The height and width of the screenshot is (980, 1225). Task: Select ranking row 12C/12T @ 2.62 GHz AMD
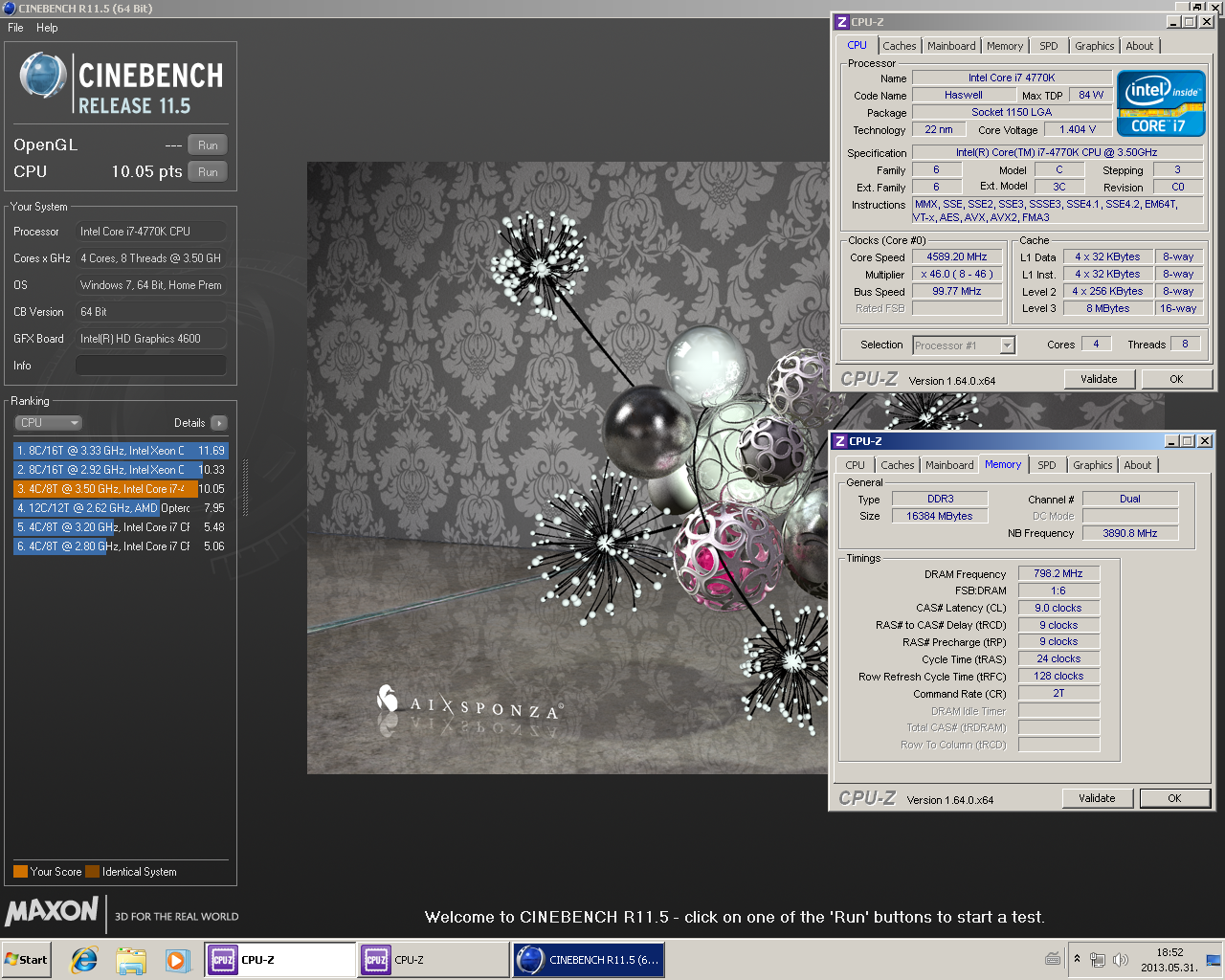[121, 508]
